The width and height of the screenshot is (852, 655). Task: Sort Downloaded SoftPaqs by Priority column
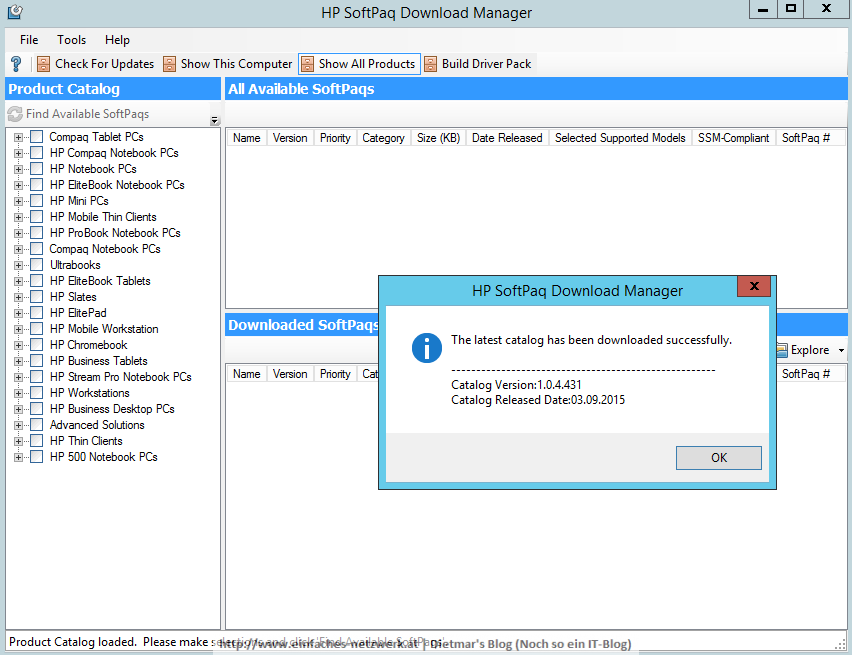[x=335, y=374]
